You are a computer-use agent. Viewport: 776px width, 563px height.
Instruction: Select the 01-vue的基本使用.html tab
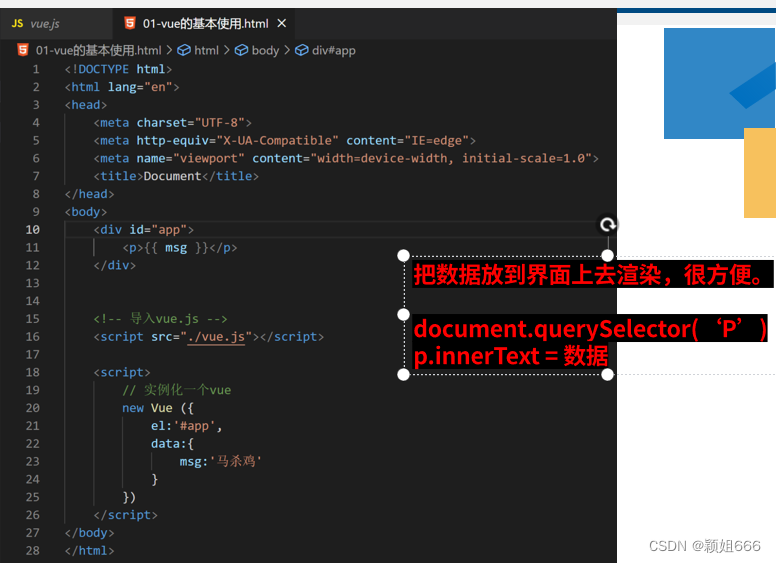(205, 23)
